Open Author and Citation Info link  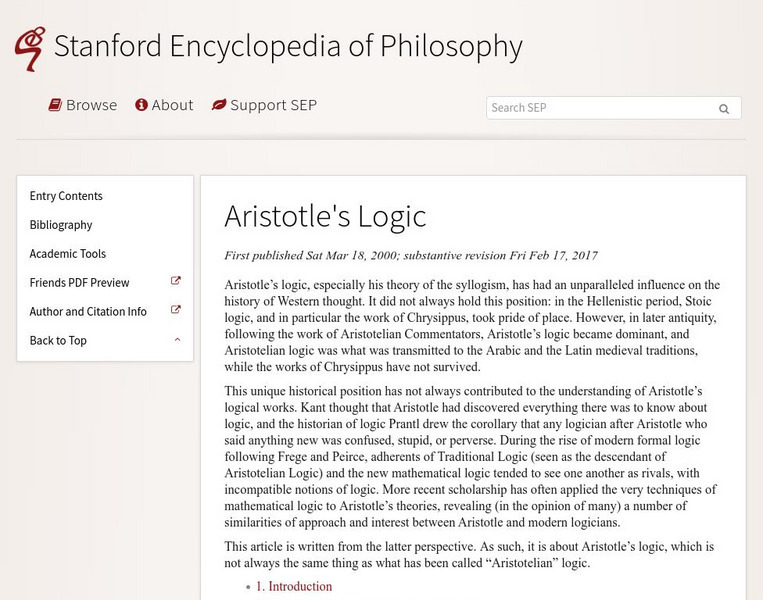[x=88, y=312]
